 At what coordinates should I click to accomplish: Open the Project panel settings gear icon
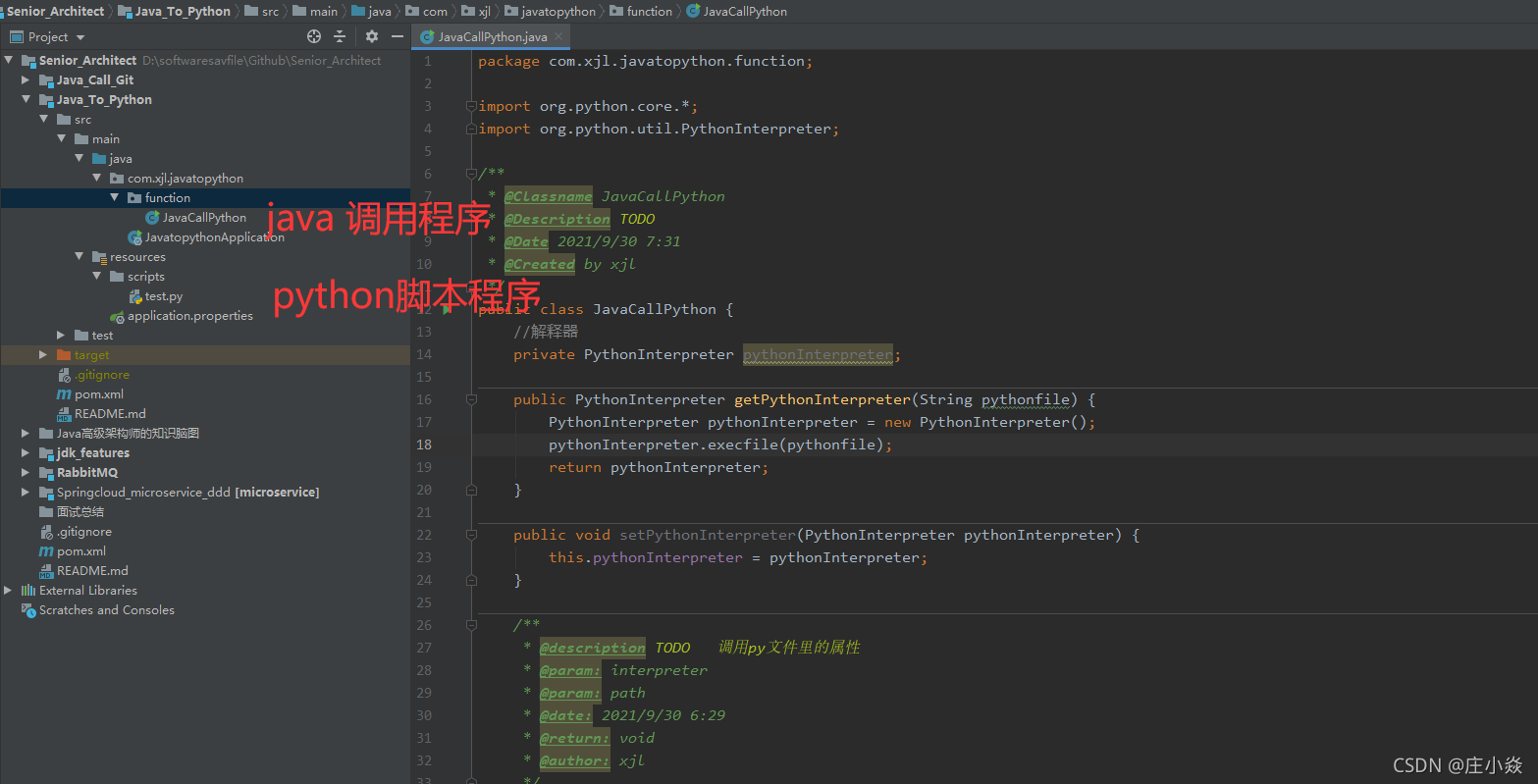[x=371, y=36]
